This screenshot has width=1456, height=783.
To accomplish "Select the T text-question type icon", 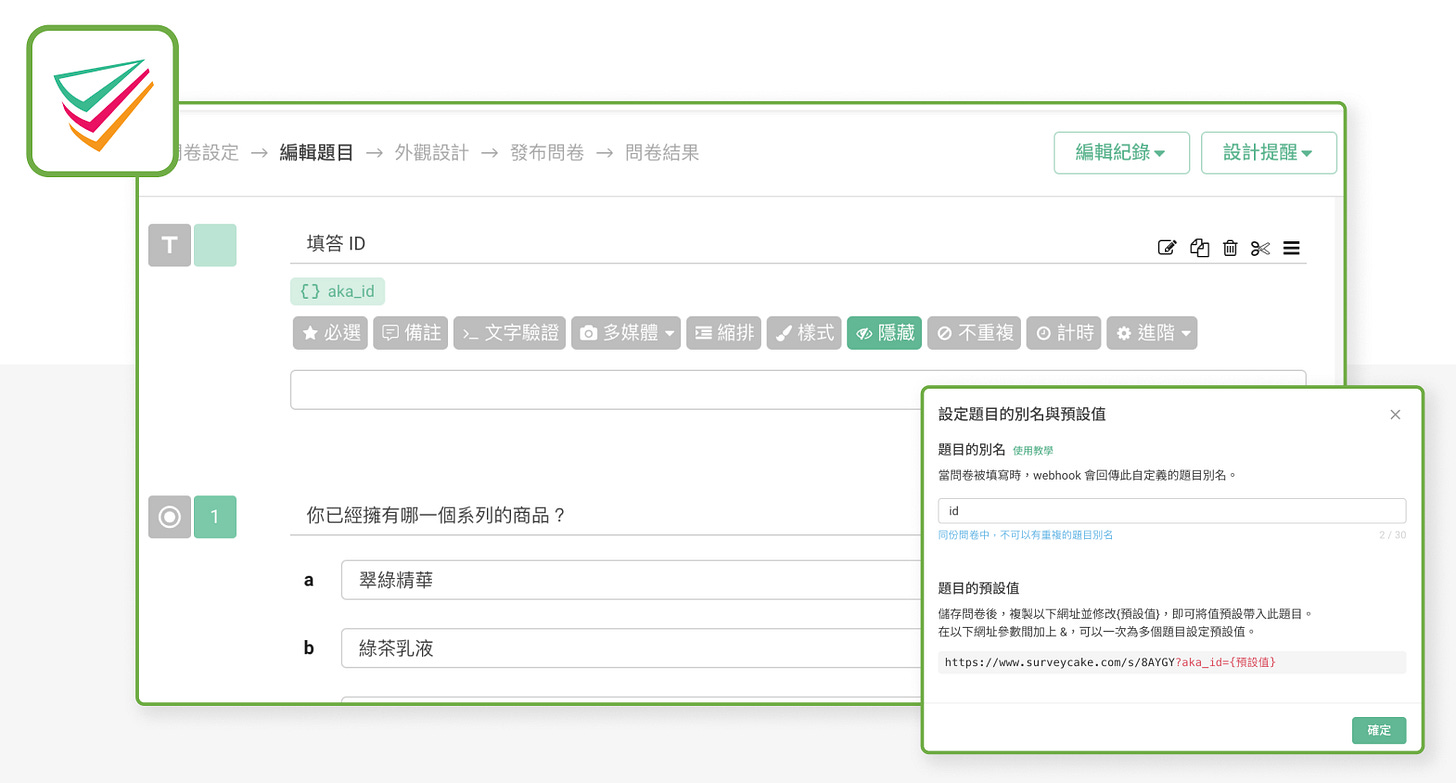I will (168, 244).
